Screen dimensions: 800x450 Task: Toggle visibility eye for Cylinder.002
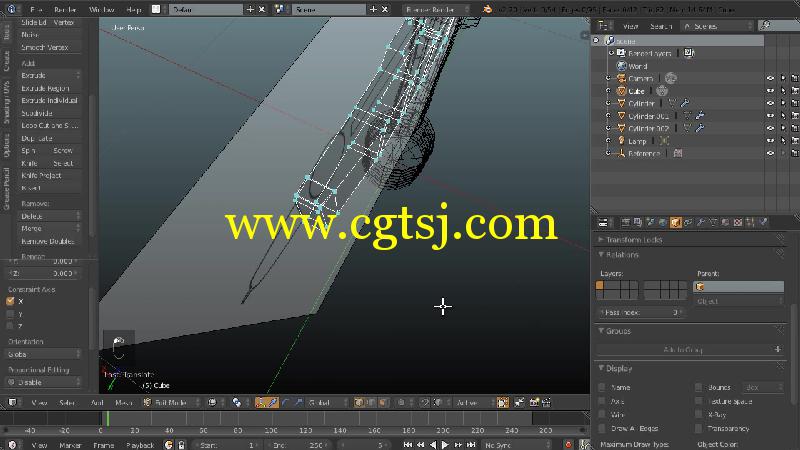pyautogui.click(x=770, y=128)
